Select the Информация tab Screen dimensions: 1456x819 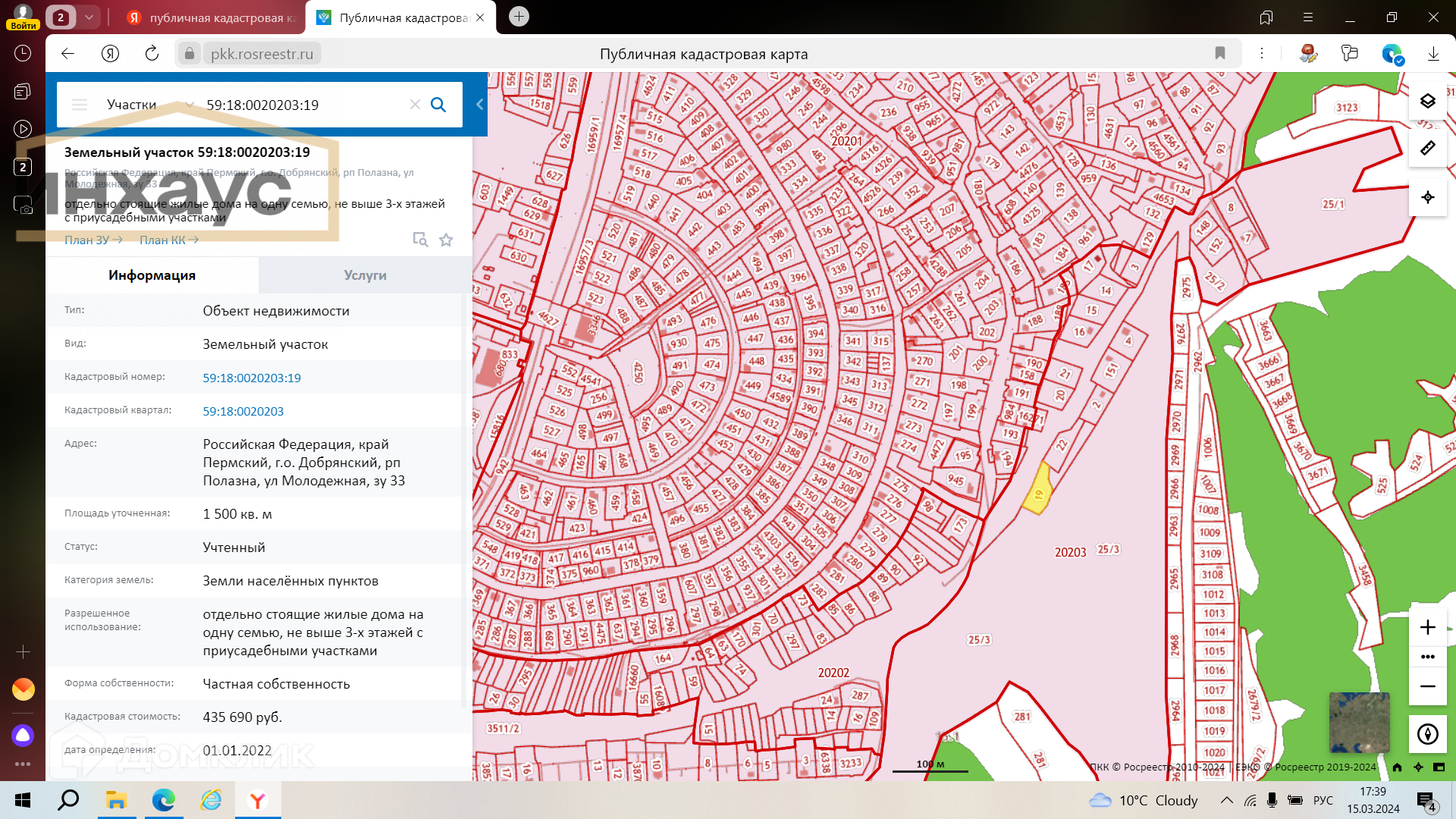coord(152,275)
